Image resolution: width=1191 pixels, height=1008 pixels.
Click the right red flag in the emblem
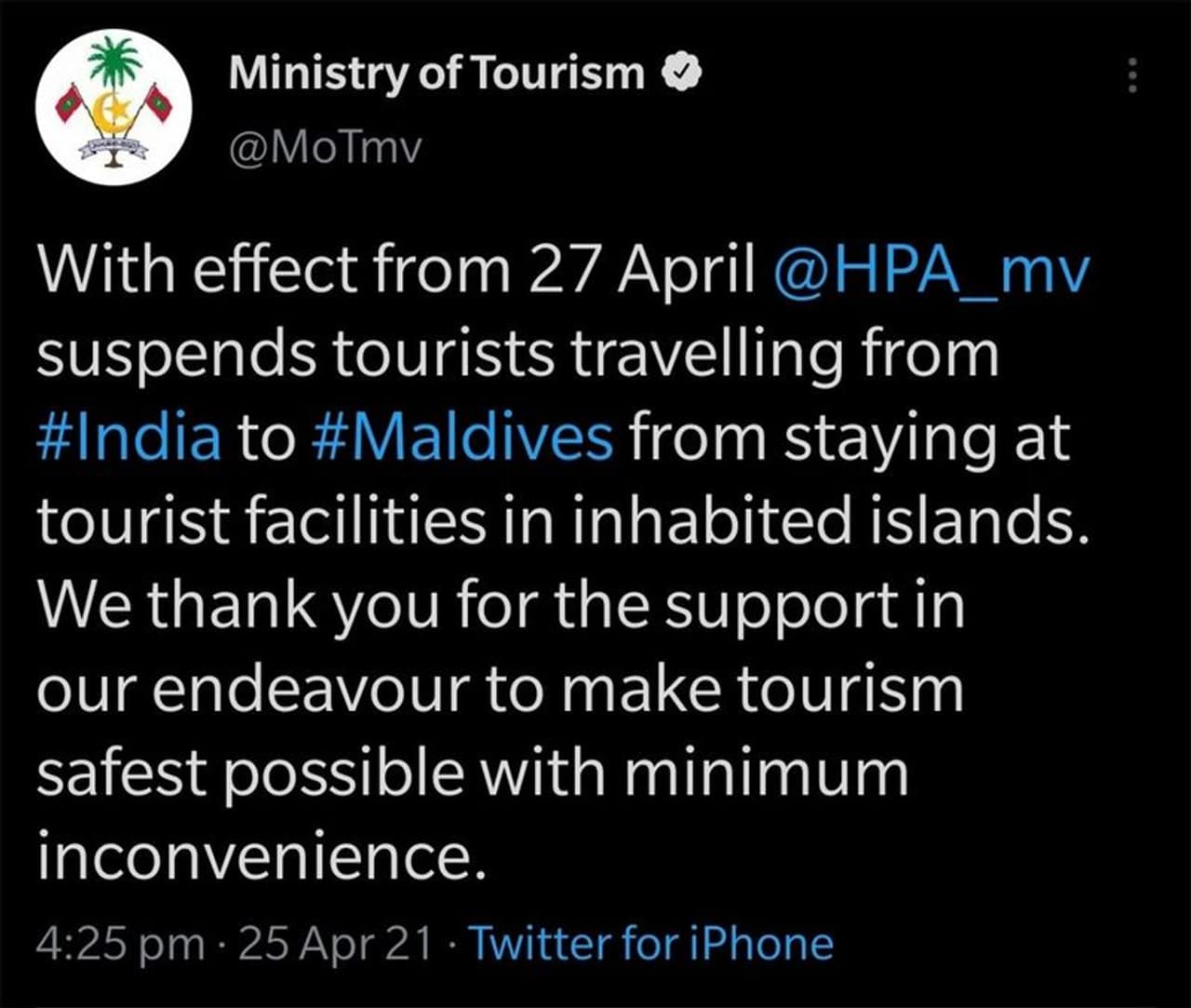pyautogui.click(x=159, y=103)
